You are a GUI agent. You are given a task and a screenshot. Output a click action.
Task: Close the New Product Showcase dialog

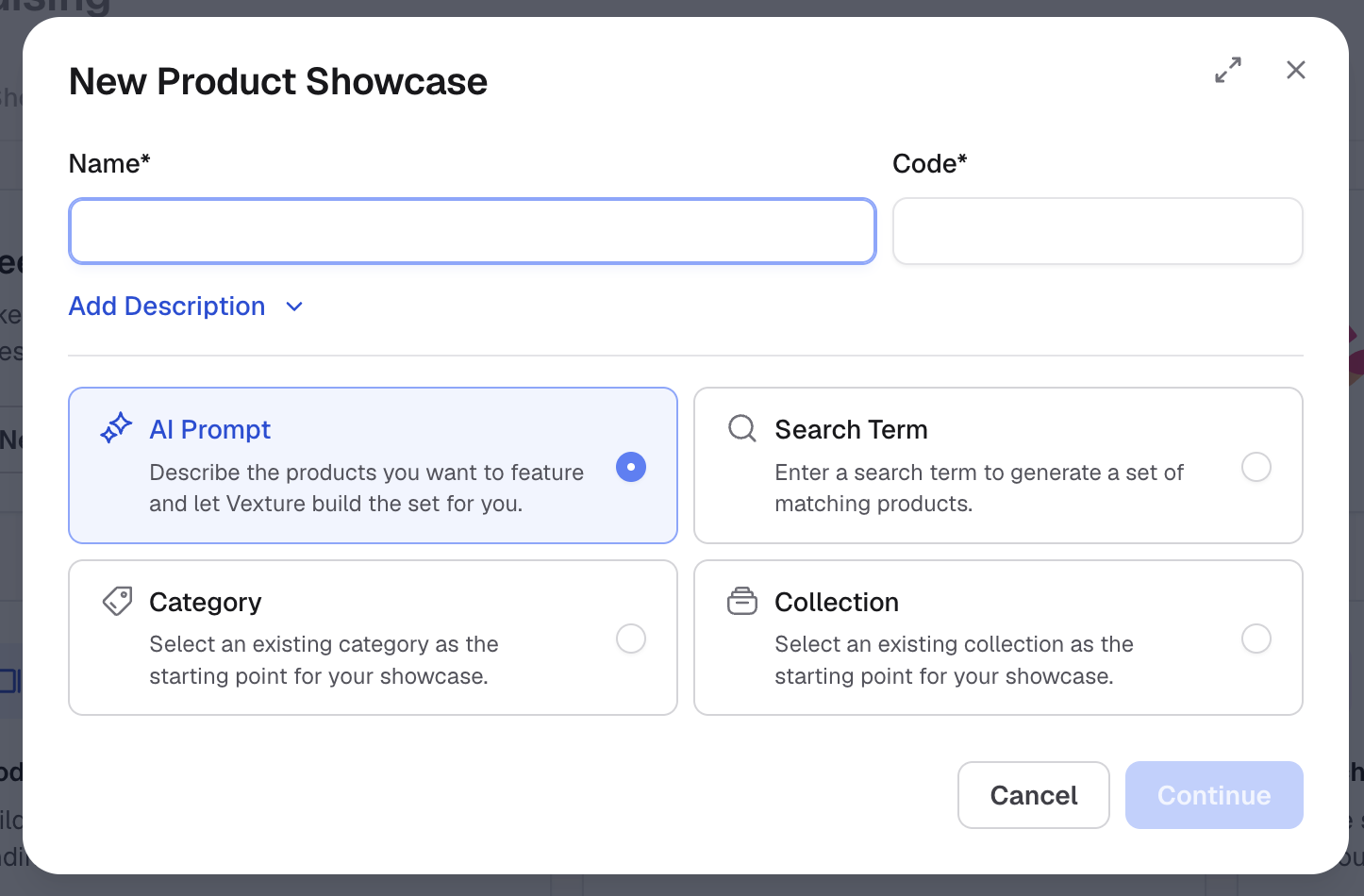pyautogui.click(x=1295, y=70)
